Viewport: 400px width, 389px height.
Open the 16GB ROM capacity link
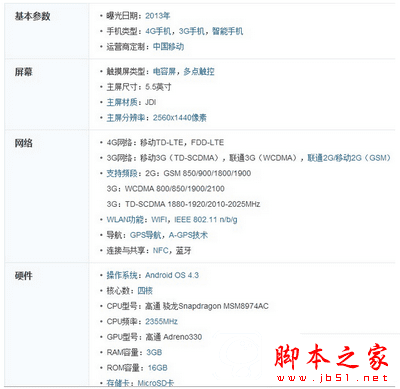coord(158,368)
